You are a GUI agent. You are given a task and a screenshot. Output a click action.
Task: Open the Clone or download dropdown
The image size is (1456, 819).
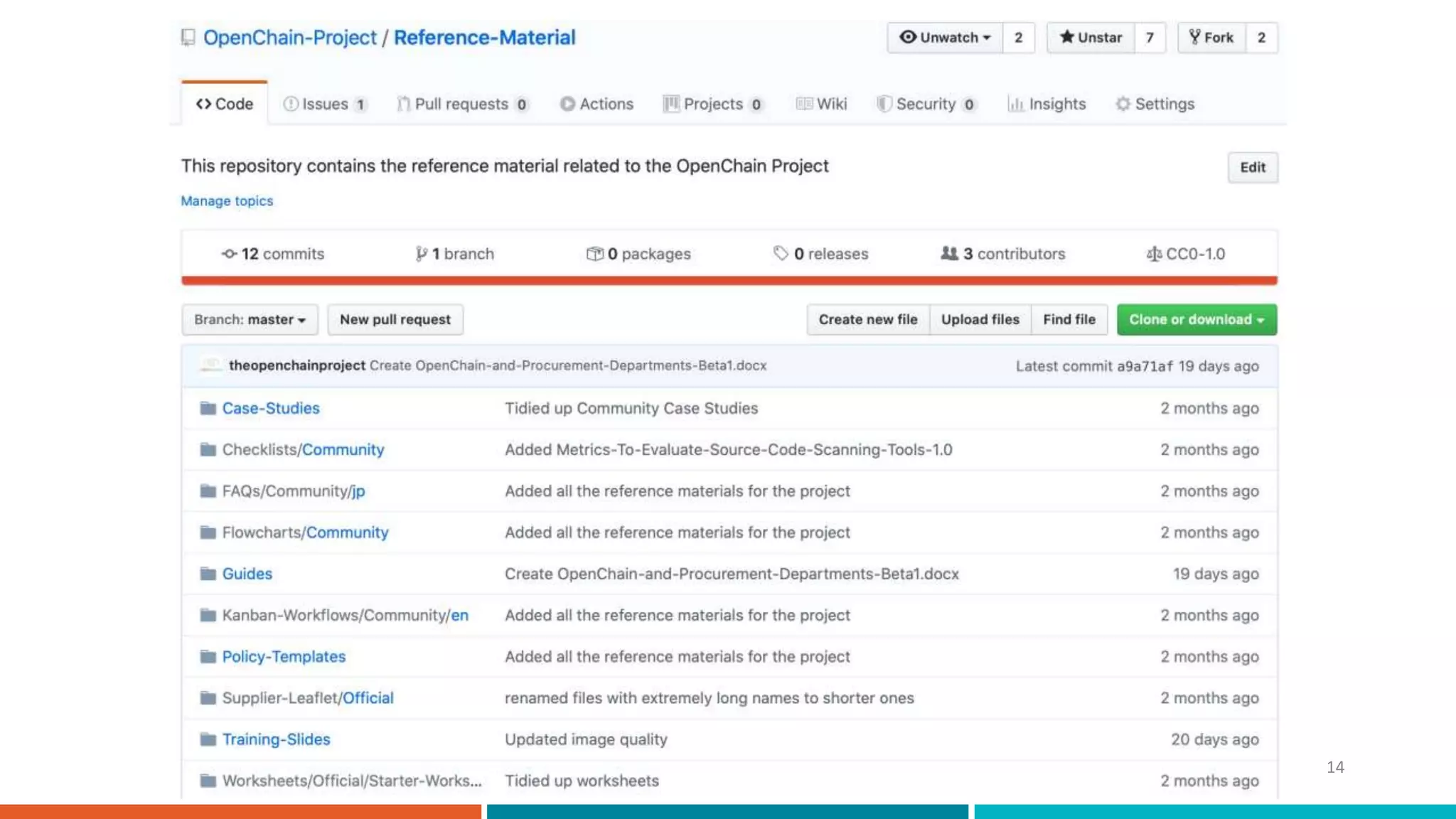[1197, 320]
